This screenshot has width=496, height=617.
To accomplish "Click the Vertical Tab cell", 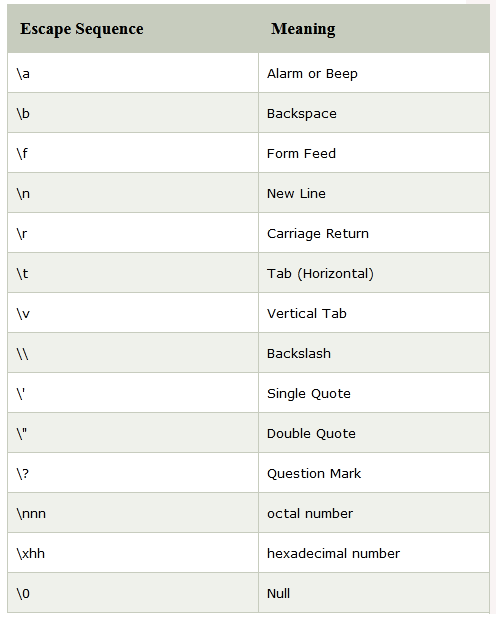I will [x=374, y=313].
